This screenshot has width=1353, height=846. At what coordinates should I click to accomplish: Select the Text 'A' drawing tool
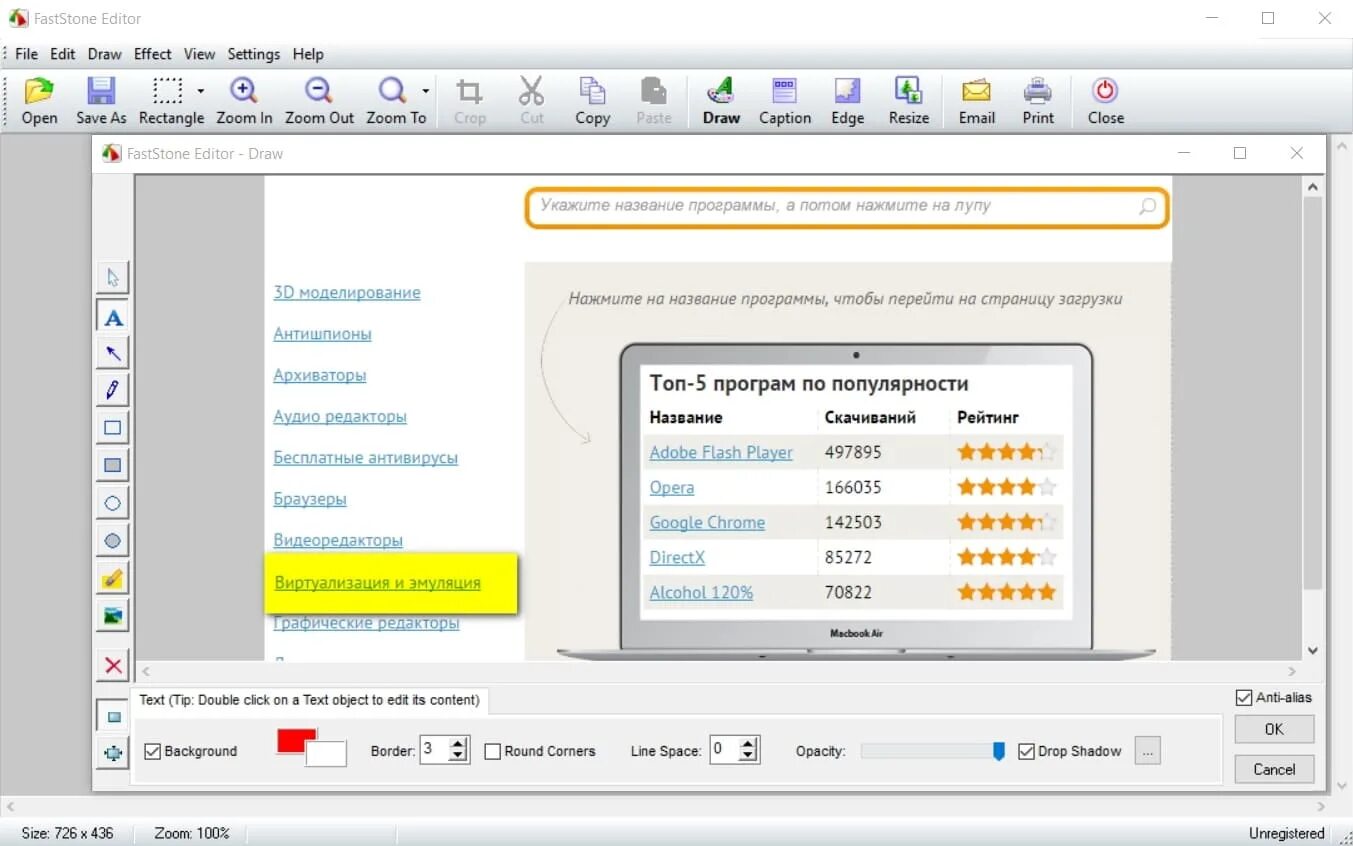pyautogui.click(x=113, y=318)
